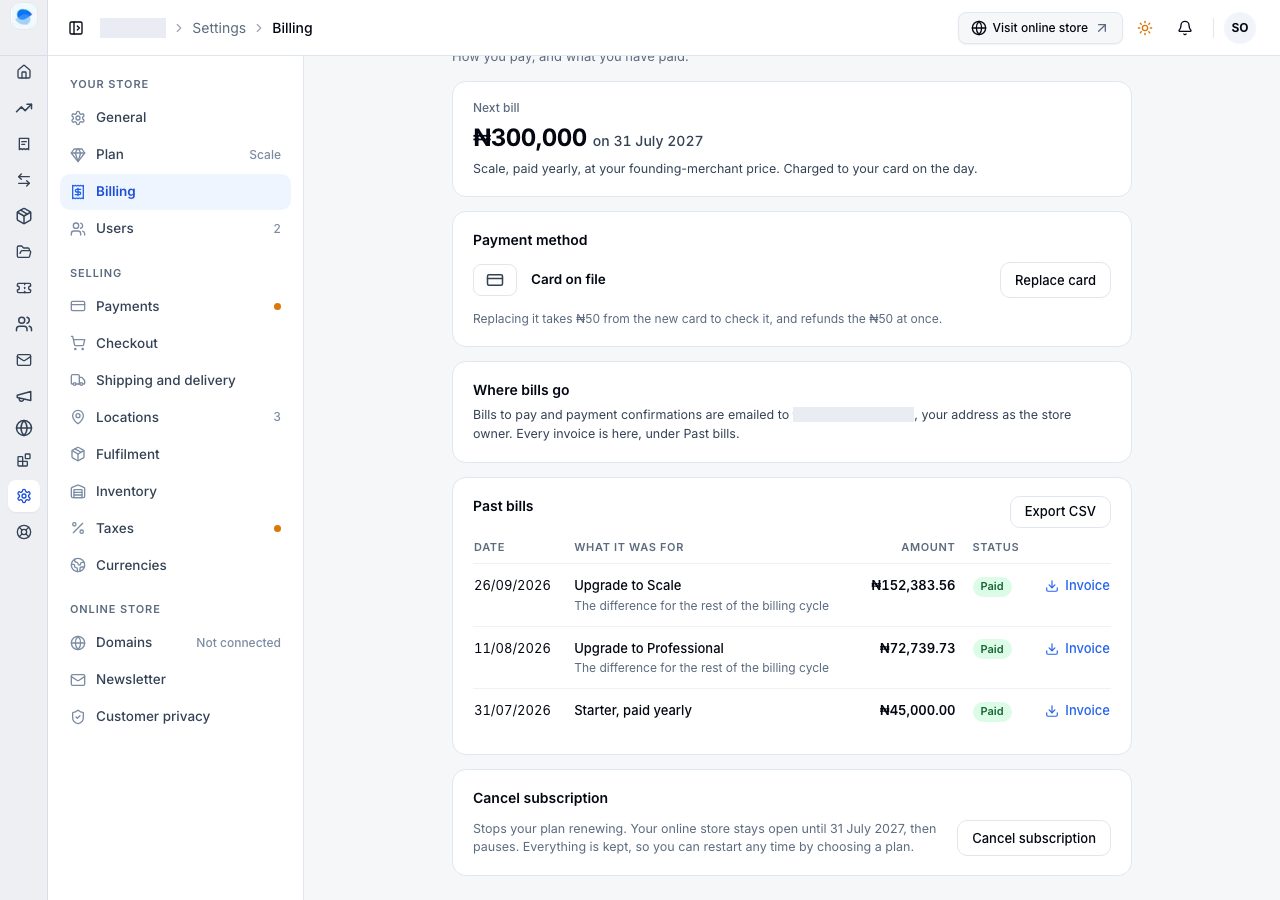Go to General settings
Screen dimensions: 1280x900
[175, 117]
